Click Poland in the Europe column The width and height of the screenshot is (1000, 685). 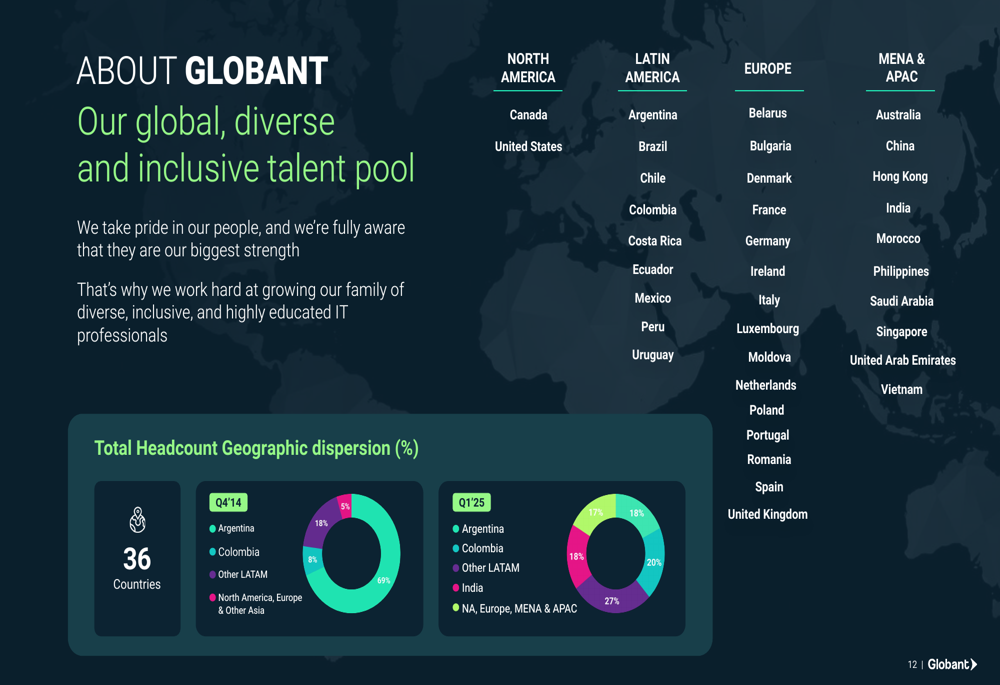pos(767,410)
